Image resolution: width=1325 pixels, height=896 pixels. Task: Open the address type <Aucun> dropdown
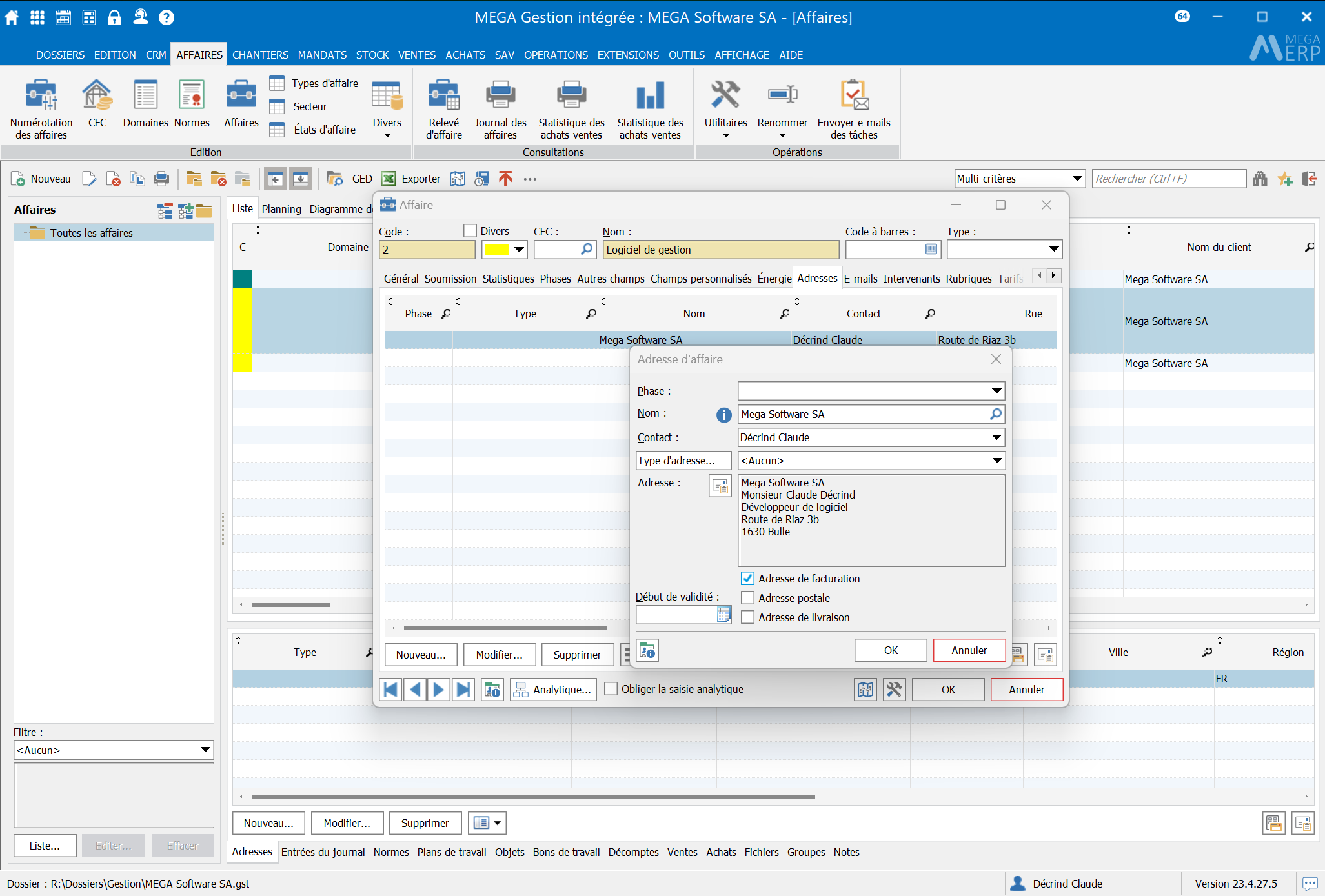996,461
